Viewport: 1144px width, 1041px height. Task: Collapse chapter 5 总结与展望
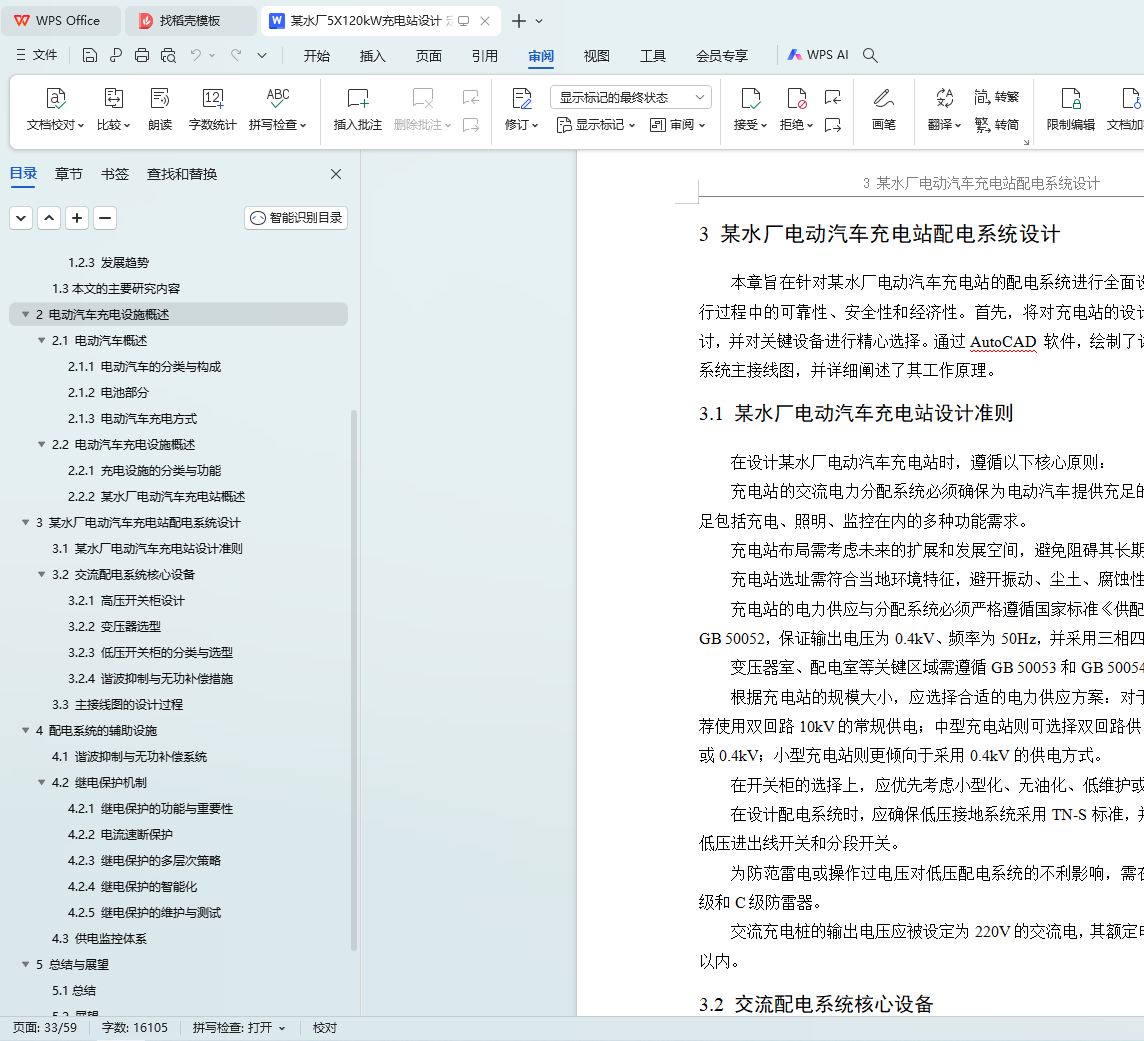point(26,964)
